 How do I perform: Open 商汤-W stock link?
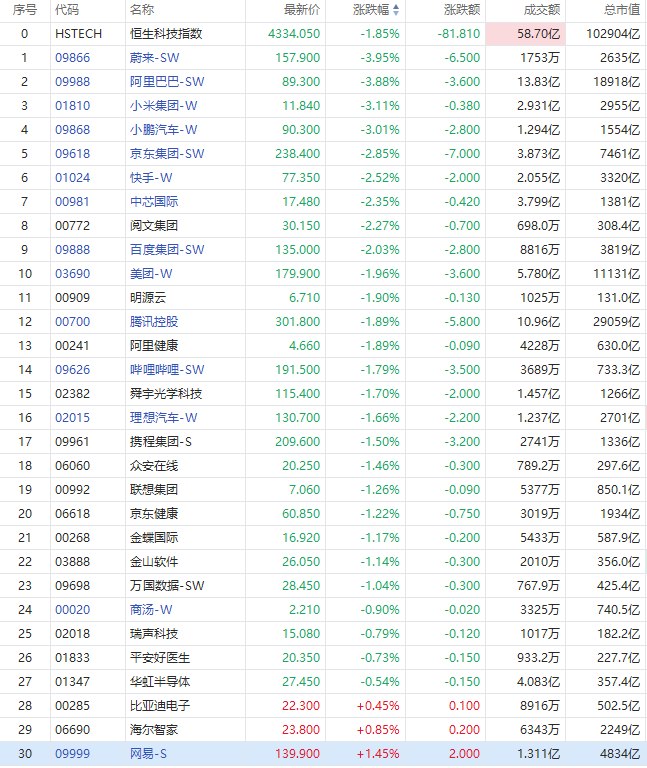coord(151,610)
